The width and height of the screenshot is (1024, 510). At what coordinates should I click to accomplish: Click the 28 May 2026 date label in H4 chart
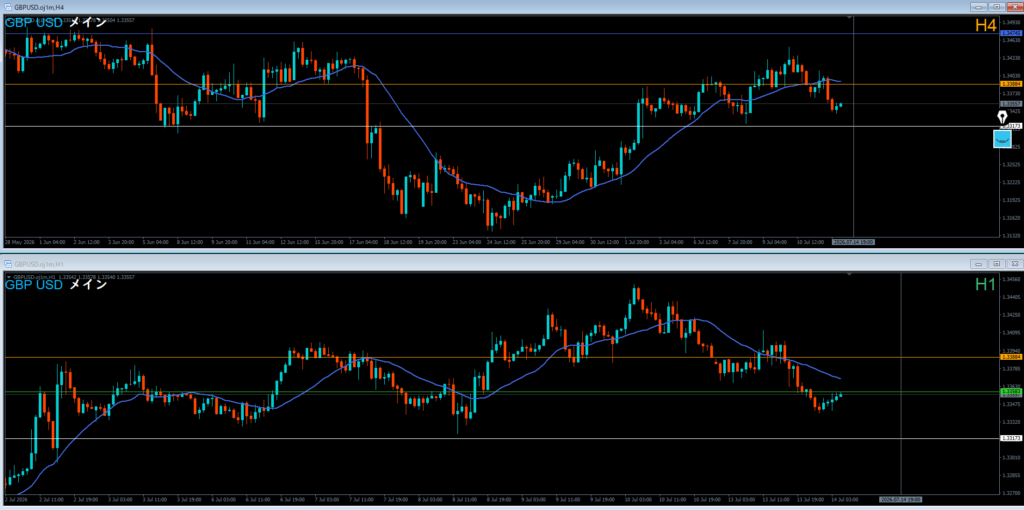point(19,242)
